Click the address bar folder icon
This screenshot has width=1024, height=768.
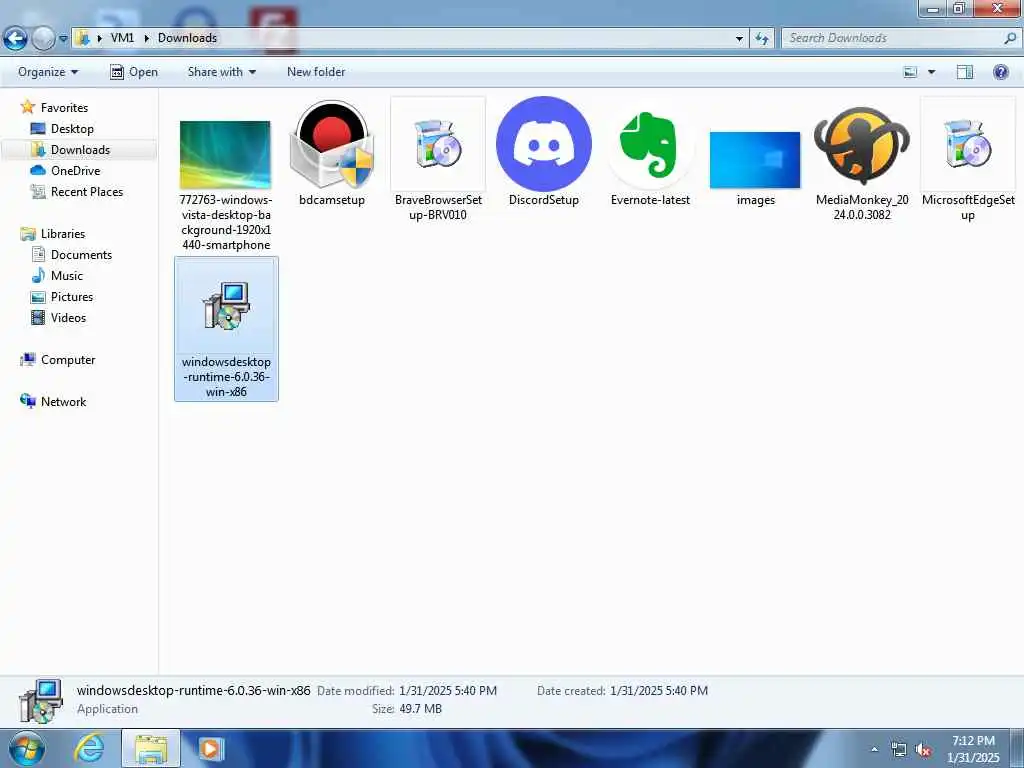pyautogui.click(x=82, y=38)
